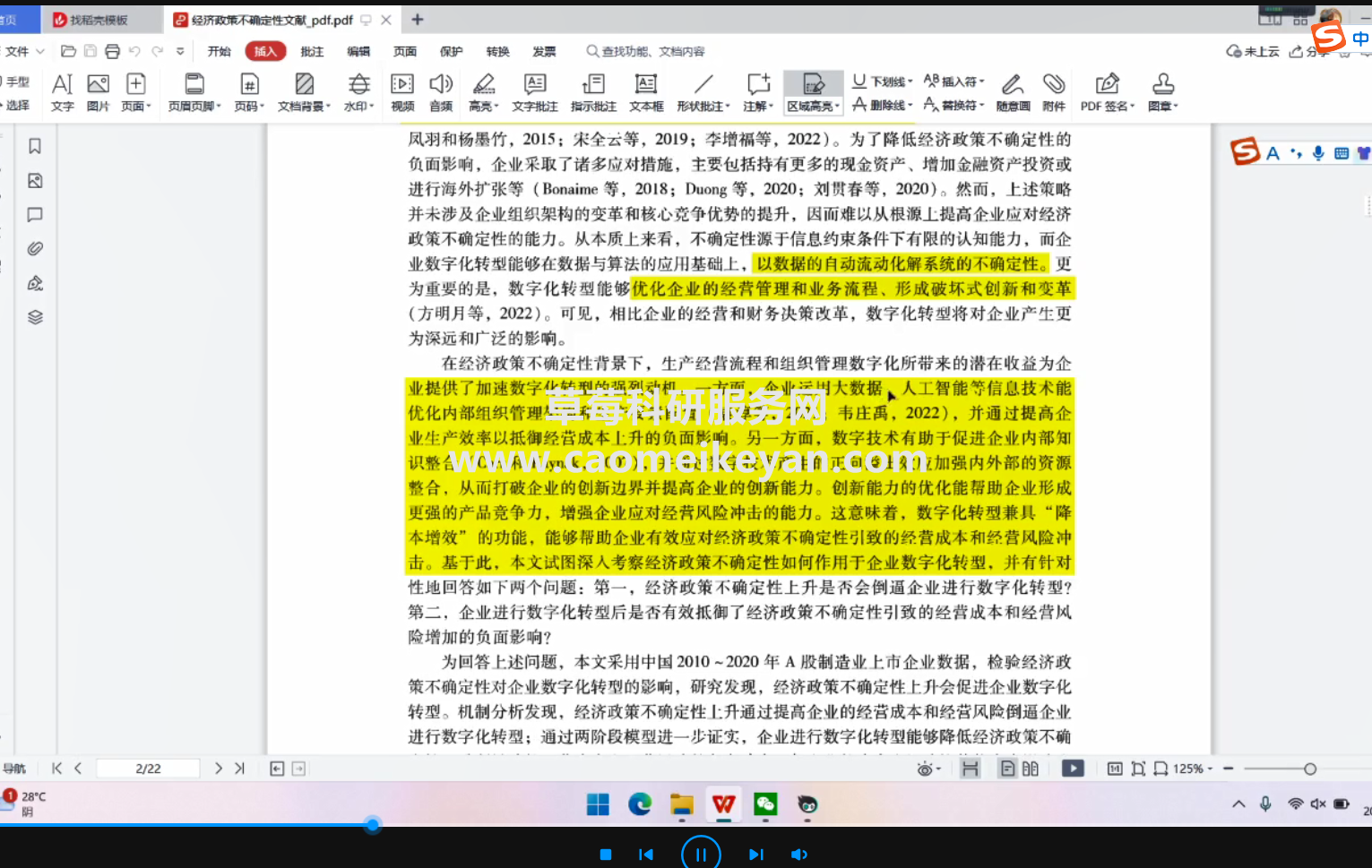Open the PDF 签名 signature button
1372x868 pixels.
[1108, 92]
